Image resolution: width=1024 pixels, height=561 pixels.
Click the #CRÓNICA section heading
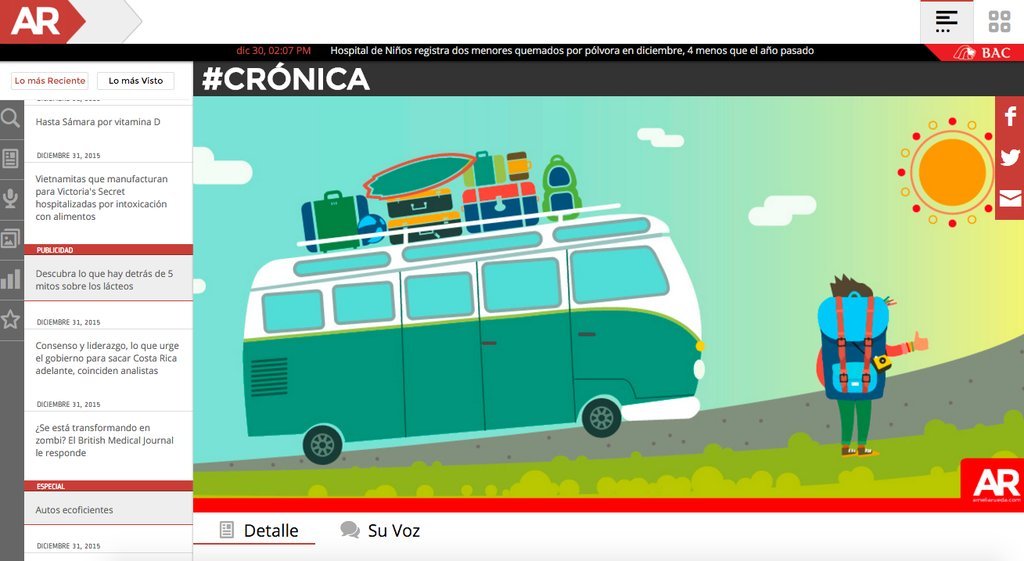coord(286,79)
